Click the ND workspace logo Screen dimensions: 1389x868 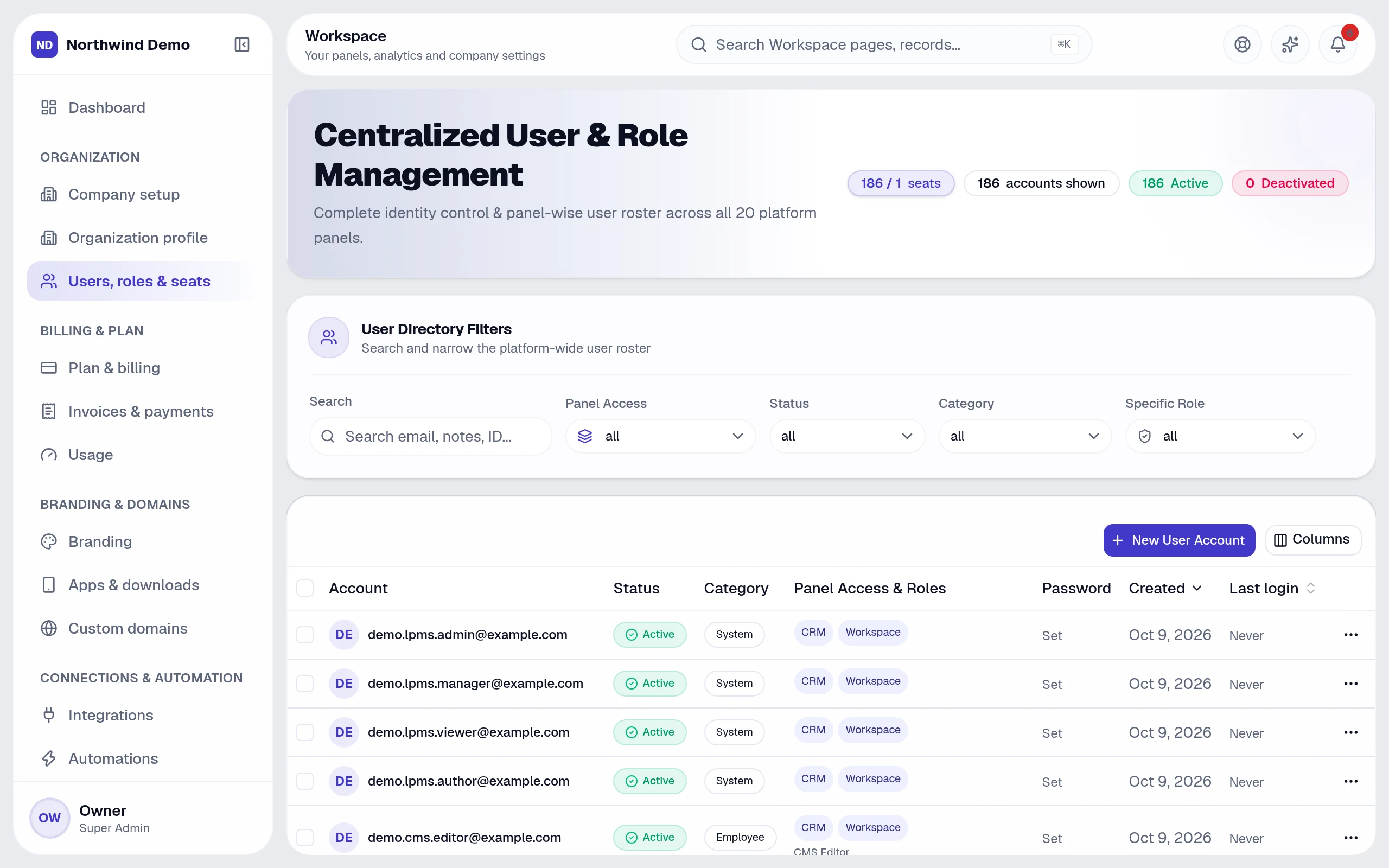[x=44, y=45]
